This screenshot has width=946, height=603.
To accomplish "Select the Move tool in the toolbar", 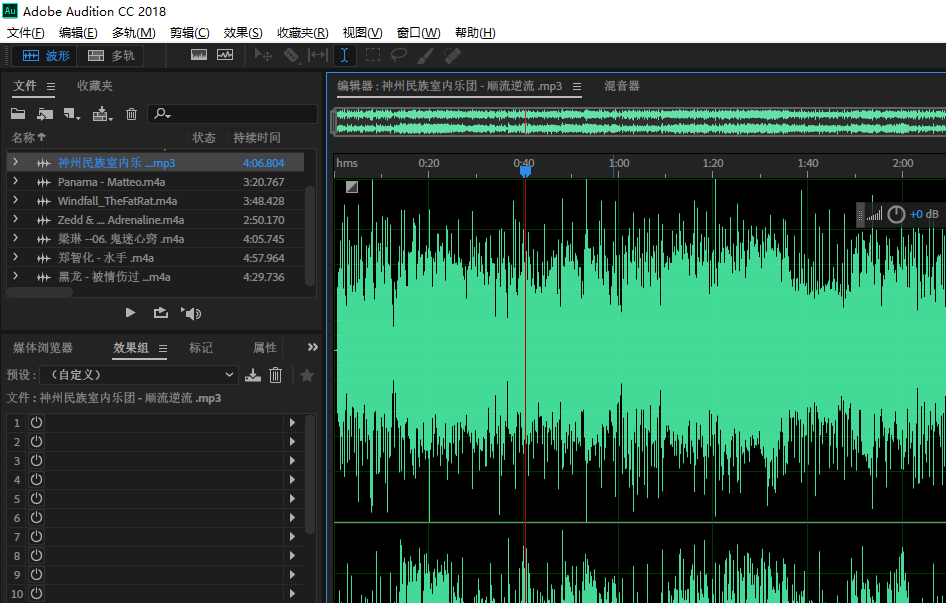I will (x=262, y=55).
